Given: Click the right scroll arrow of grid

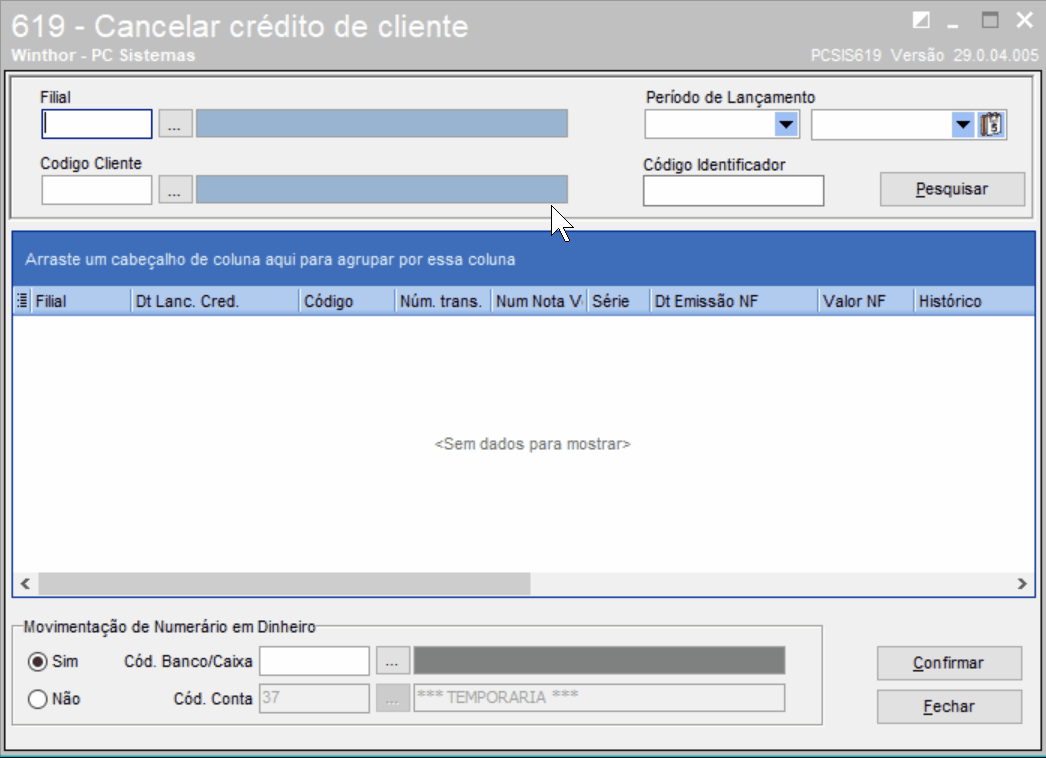Looking at the screenshot, I should click(x=1021, y=584).
